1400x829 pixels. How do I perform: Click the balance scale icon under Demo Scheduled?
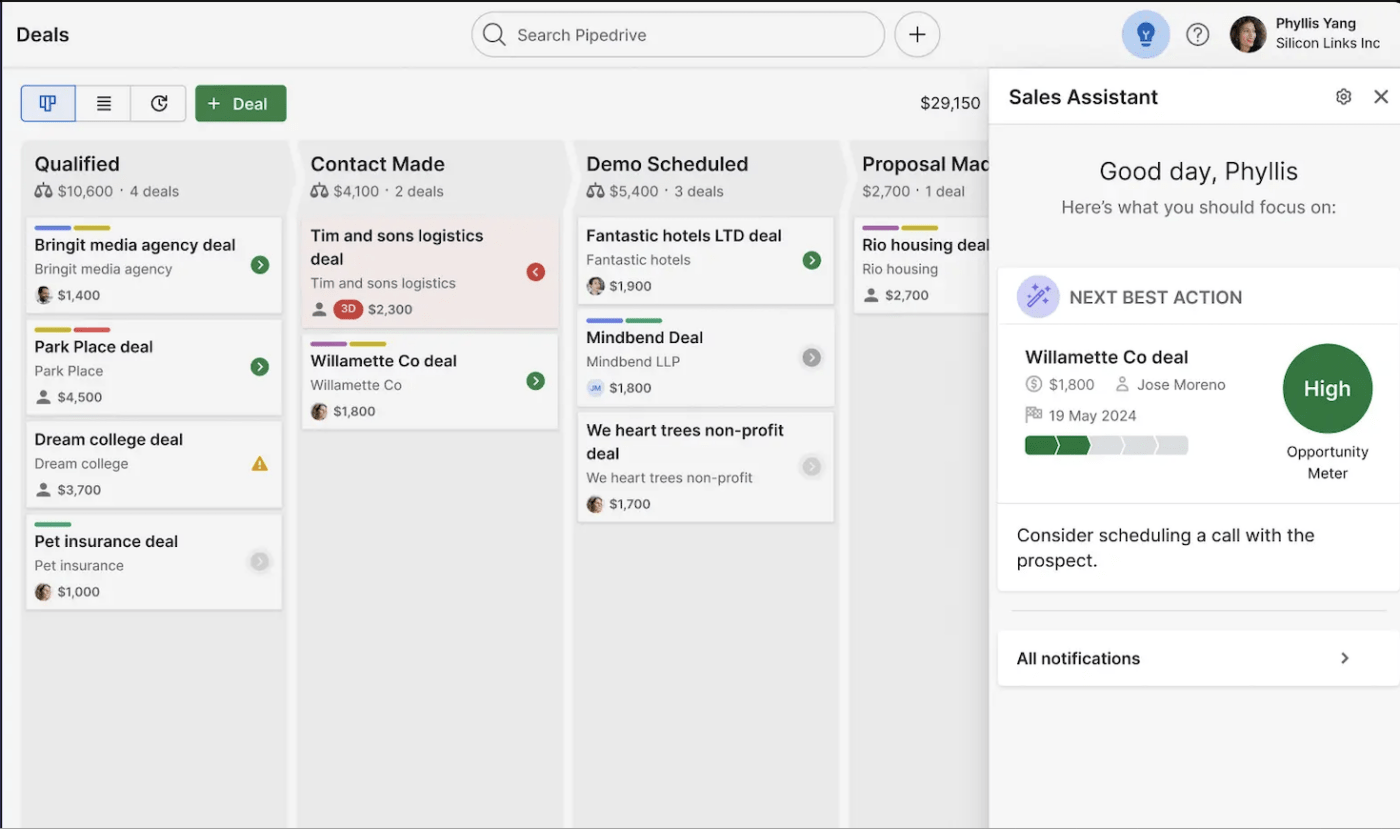(594, 191)
